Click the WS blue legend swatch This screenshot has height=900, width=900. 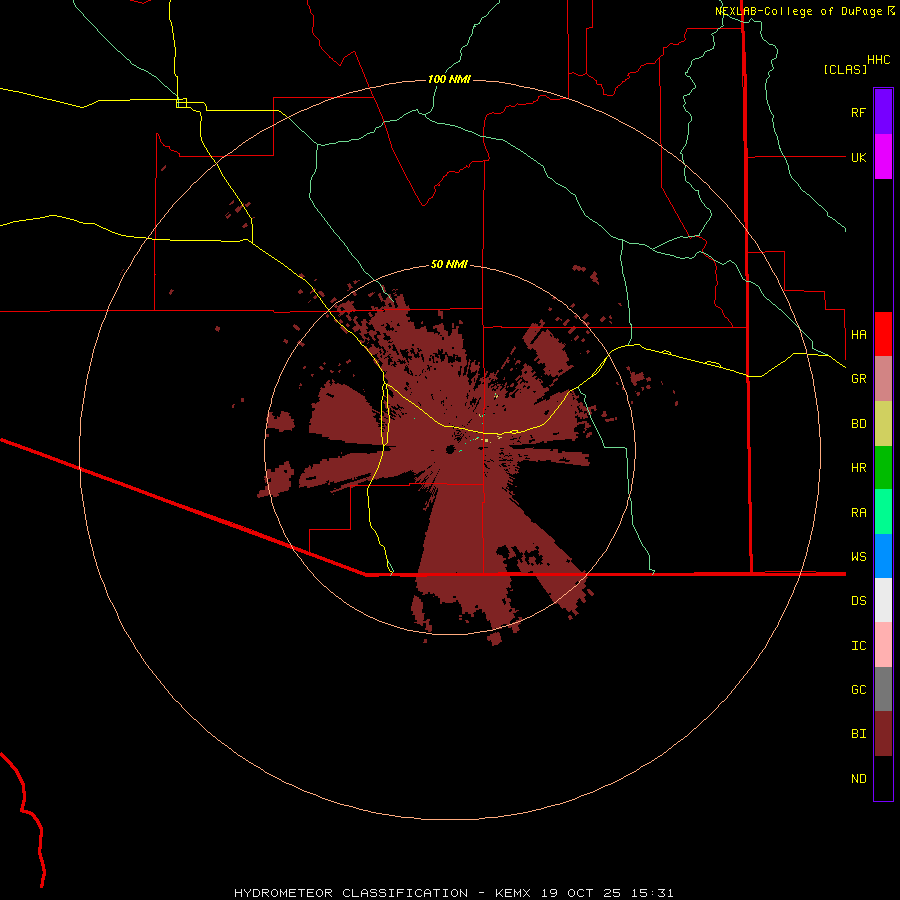click(883, 556)
